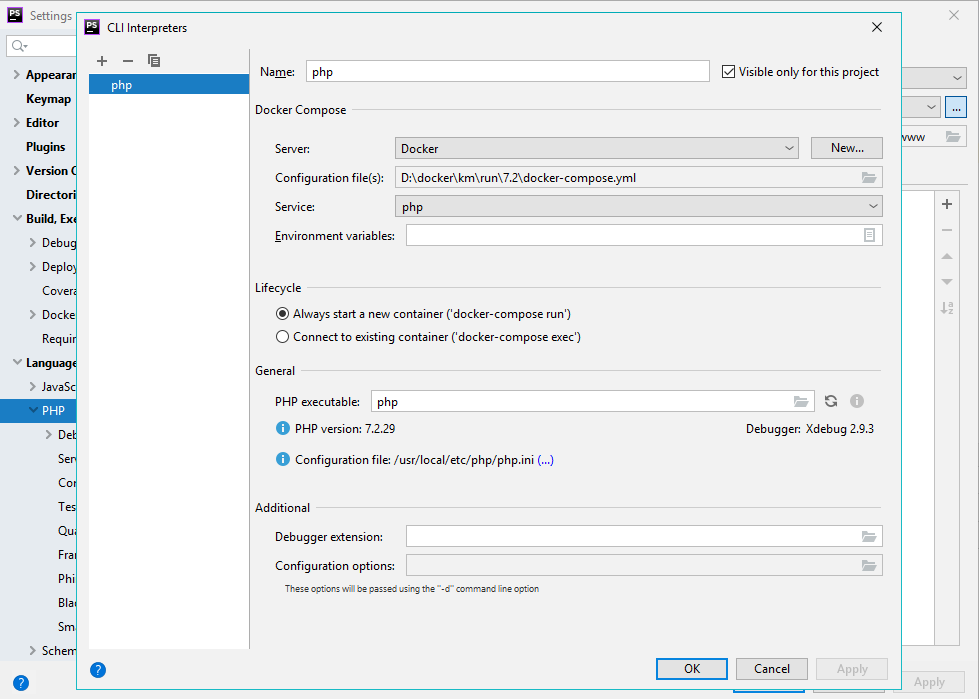This screenshot has height=699, width=979.
Task: Select 'Connect to existing container' option
Action: 283,337
